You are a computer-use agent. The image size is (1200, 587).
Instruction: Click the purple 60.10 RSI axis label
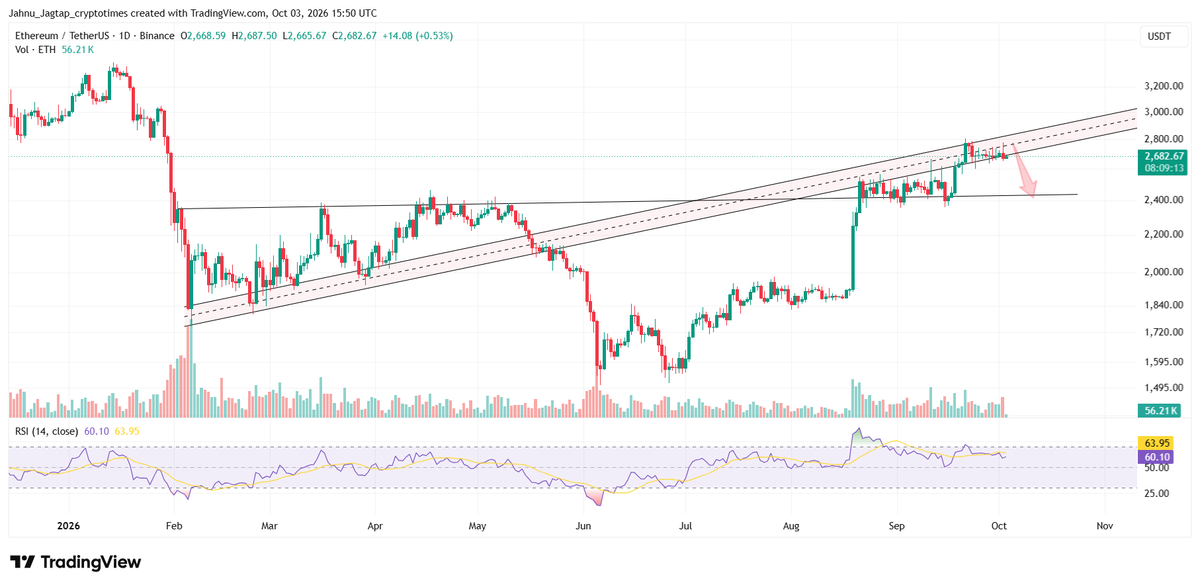[1156, 456]
